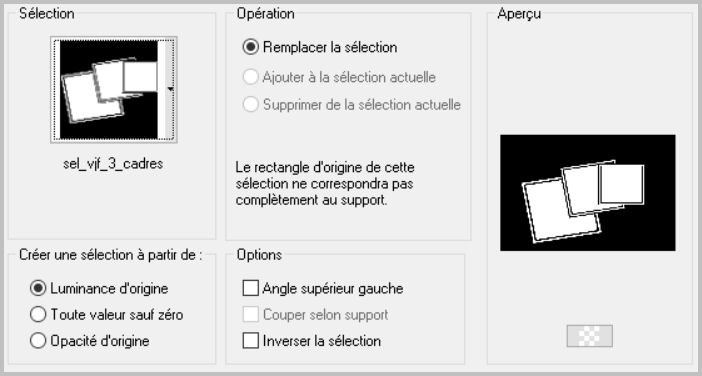This screenshot has height=376, width=702.
Task: Click the Aperçu group title
Action: click(x=519, y=14)
